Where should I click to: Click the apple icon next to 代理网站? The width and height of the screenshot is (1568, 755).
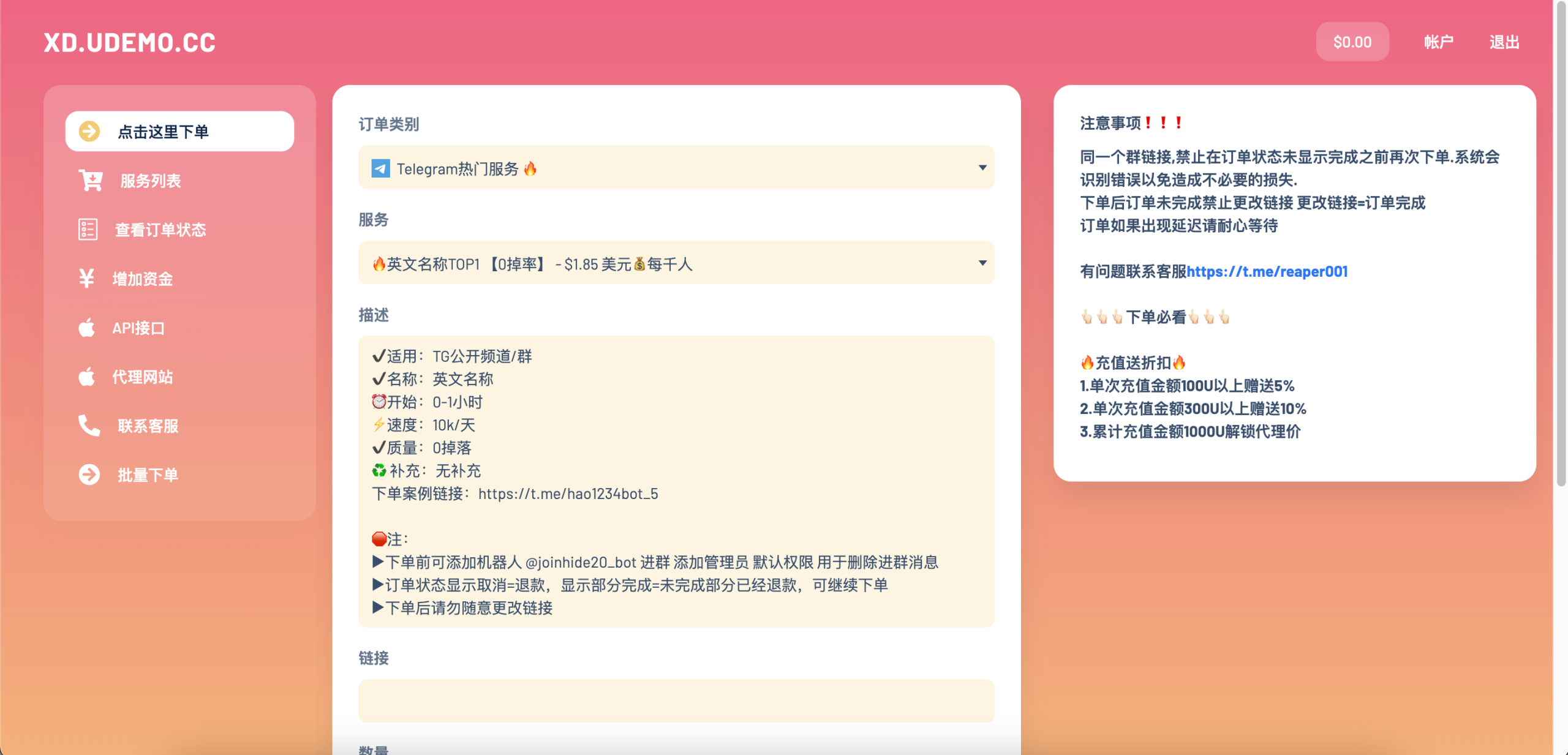pyautogui.click(x=87, y=377)
